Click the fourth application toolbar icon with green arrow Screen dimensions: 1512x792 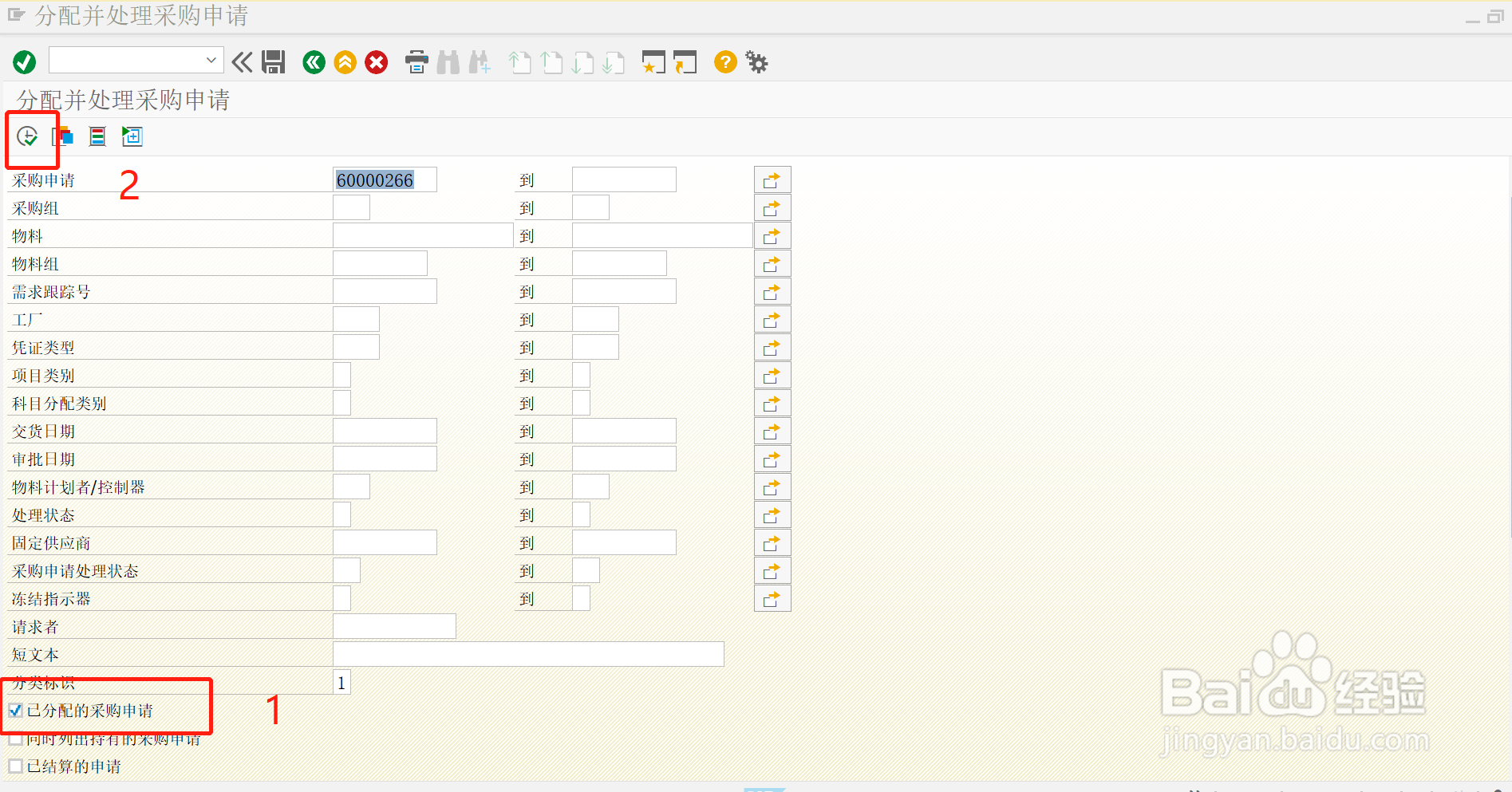(x=132, y=136)
